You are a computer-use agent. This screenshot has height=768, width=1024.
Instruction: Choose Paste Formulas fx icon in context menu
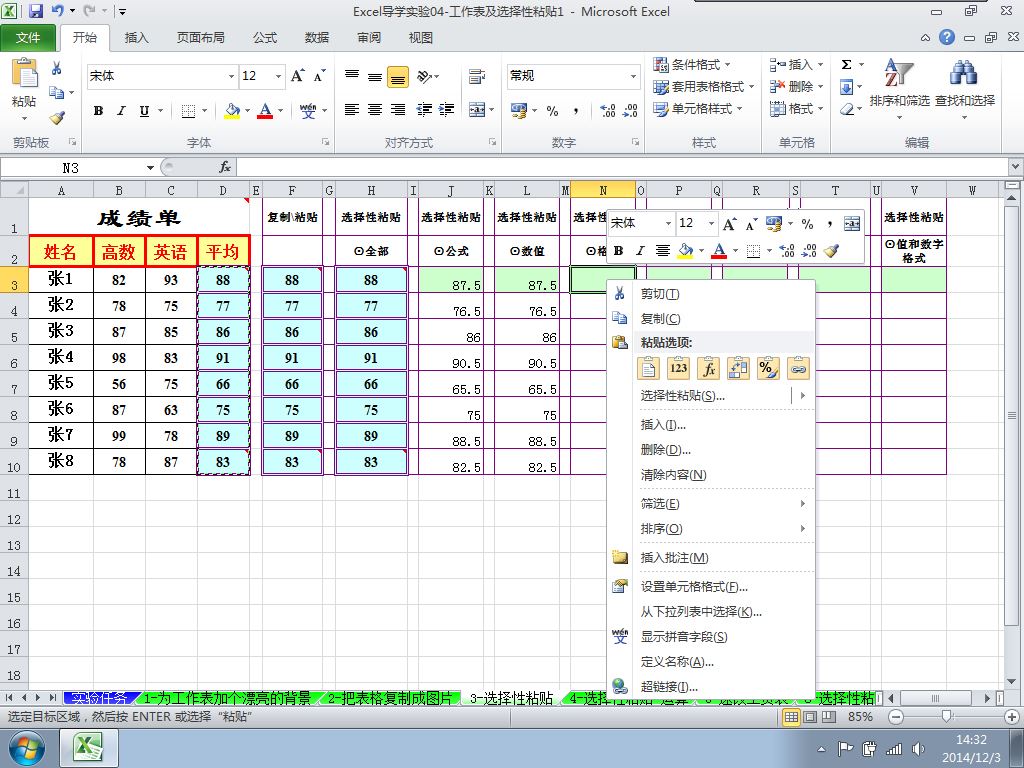click(x=709, y=368)
